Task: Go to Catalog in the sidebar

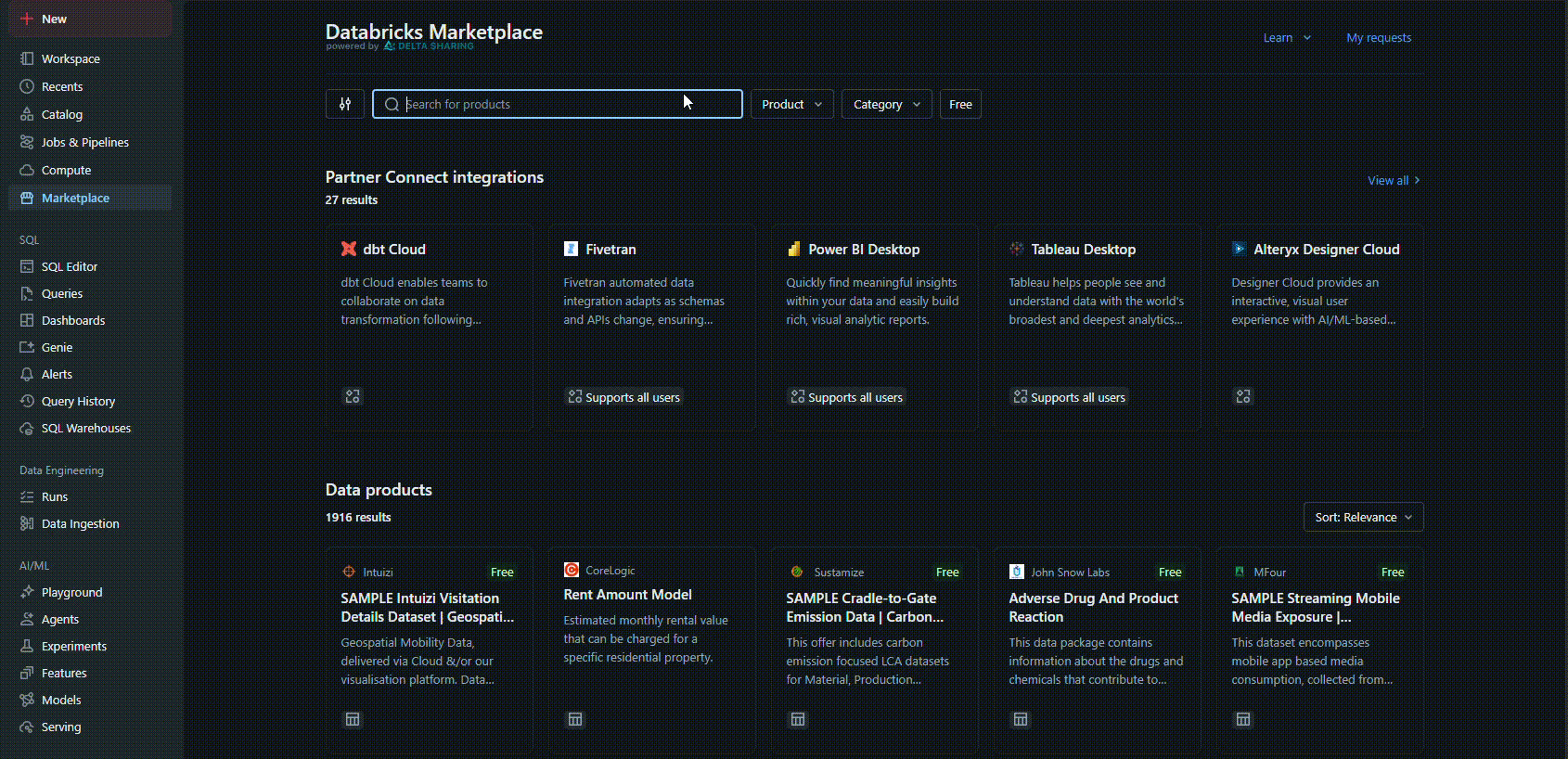Action: 62,114
